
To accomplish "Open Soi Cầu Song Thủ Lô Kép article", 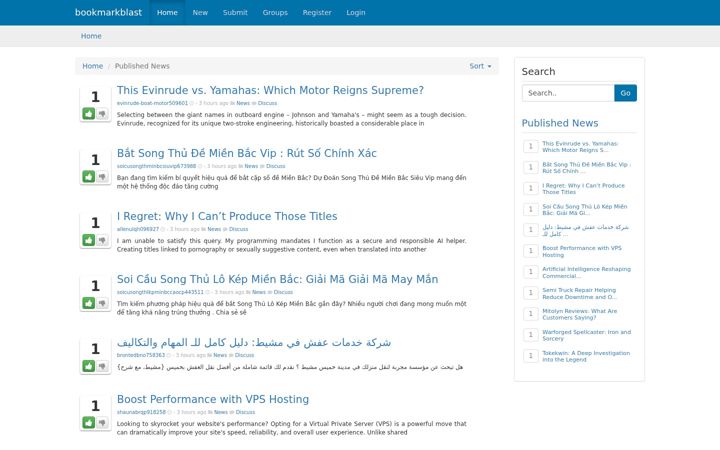I will pyautogui.click(x=277, y=279).
